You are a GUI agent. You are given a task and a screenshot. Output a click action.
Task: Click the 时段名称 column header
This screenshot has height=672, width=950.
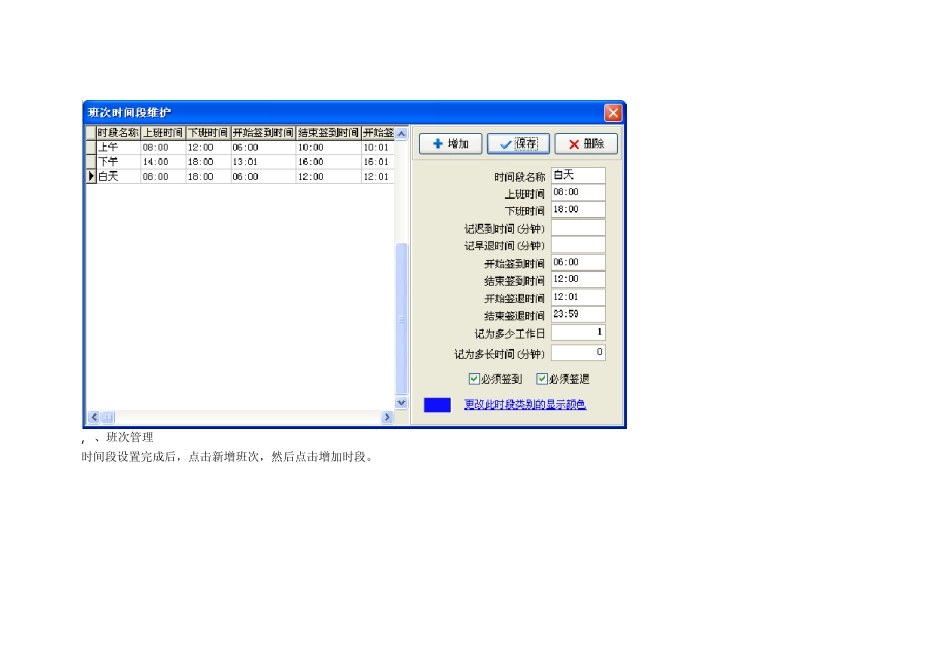[118, 133]
